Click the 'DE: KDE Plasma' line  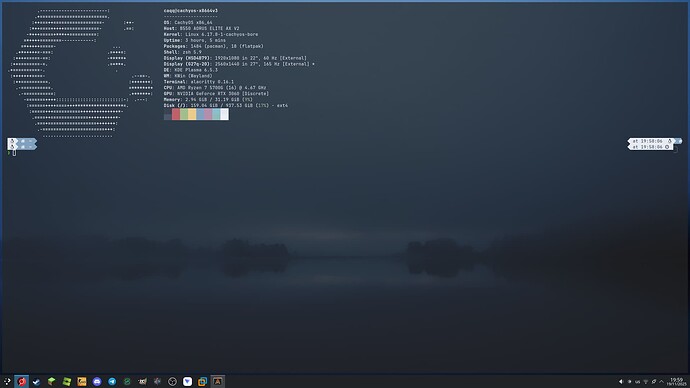pyautogui.click(x=191, y=70)
